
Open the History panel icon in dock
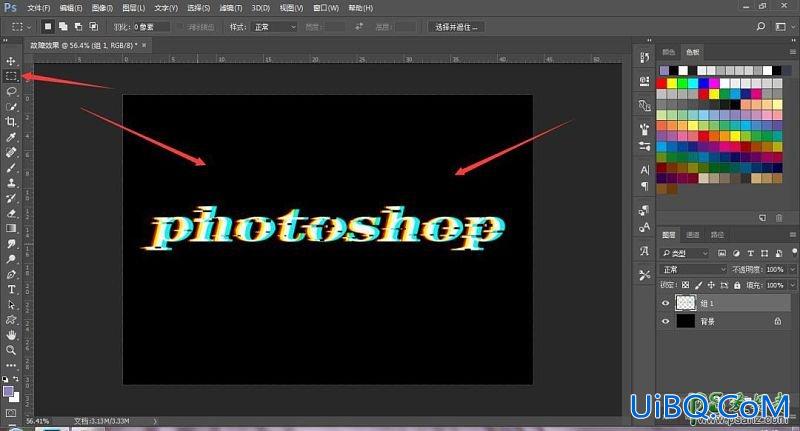pos(644,58)
